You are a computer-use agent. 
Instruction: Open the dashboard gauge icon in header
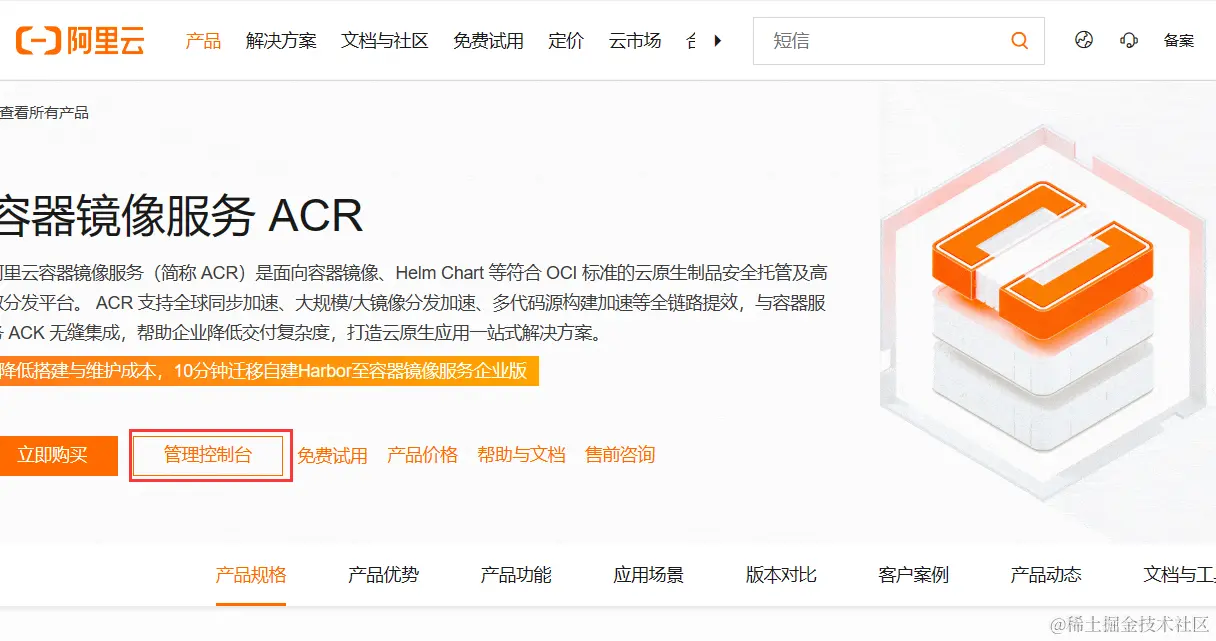pyautogui.click(x=1084, y=40)
